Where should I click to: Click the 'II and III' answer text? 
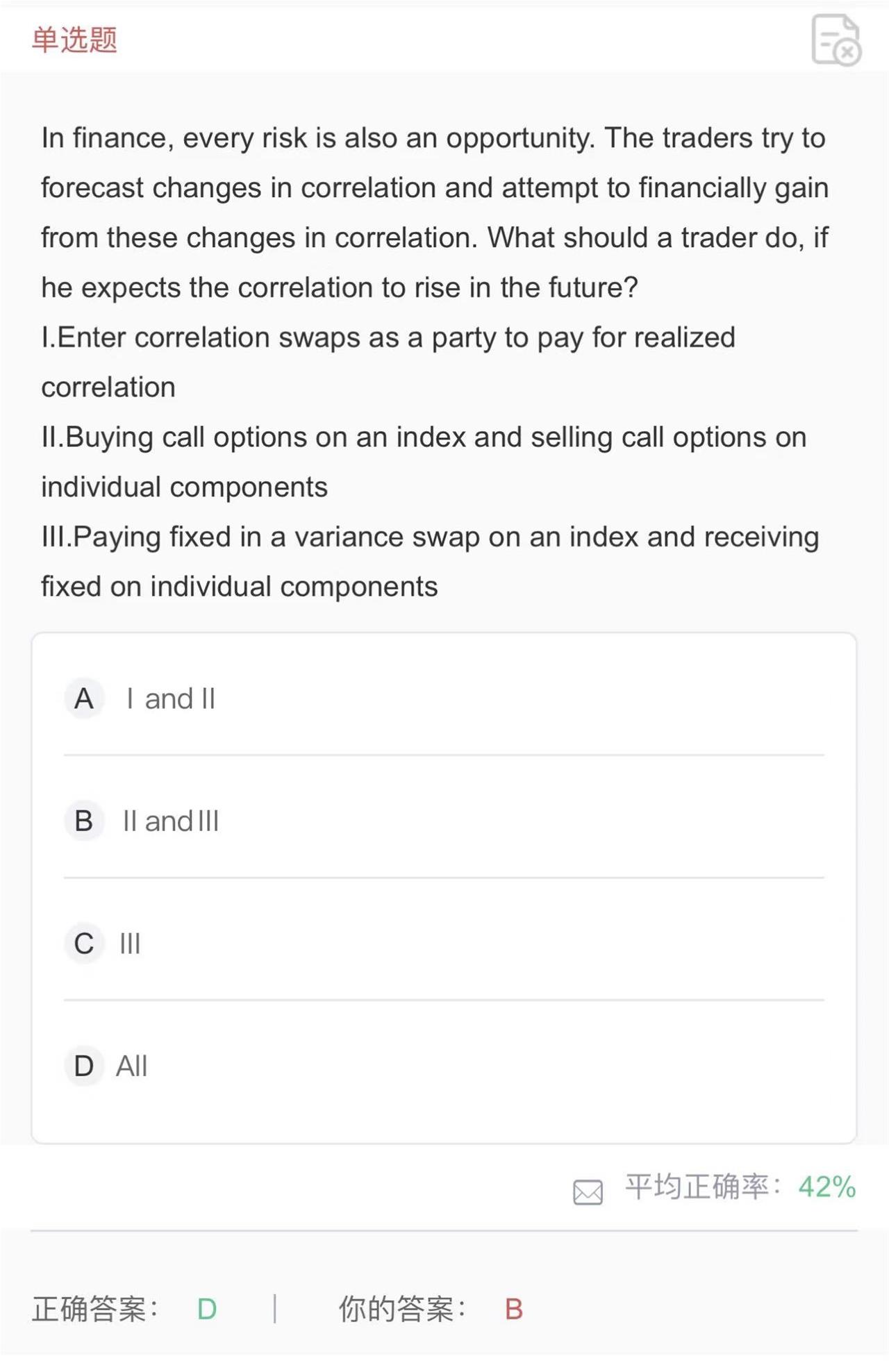click(x=171, y=821)
